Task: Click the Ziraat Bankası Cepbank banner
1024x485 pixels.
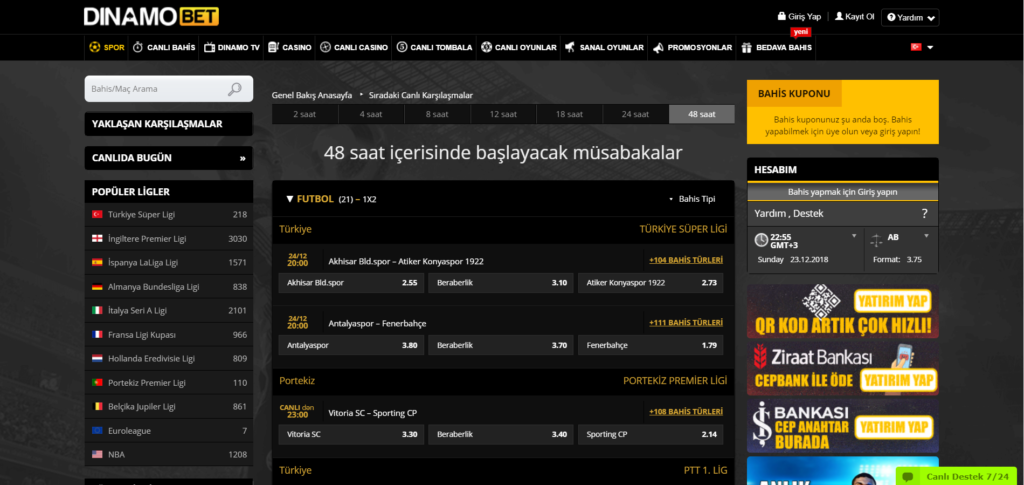Action: tap(842, 368)
